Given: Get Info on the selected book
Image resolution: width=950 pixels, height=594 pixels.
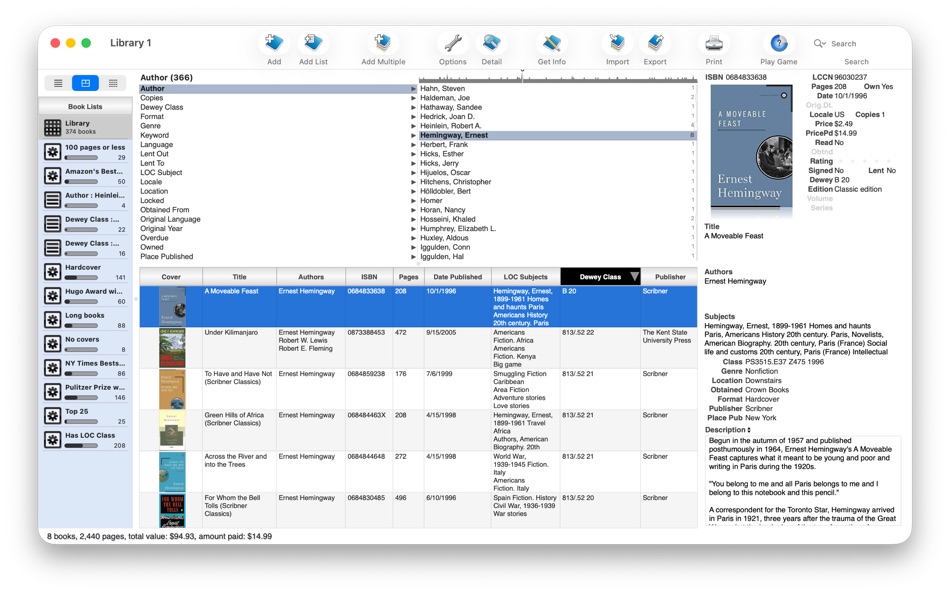Looking at the screenshot, I should point(551,42).
